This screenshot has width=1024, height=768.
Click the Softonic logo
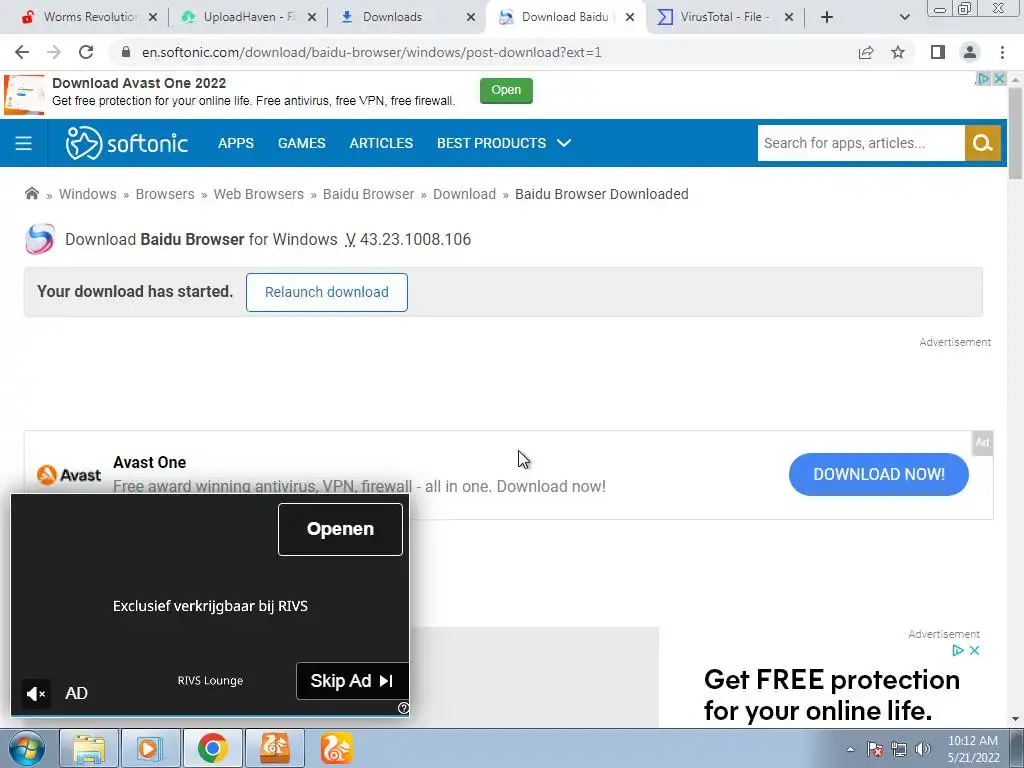[127, 143]
